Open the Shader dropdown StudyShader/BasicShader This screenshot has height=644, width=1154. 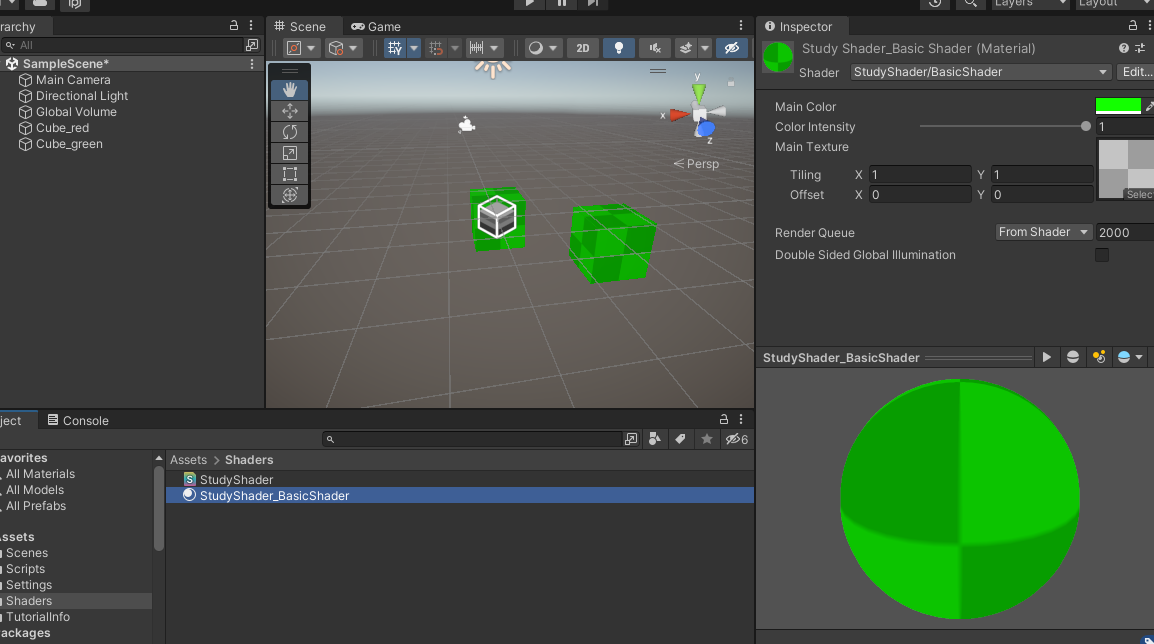(980, 72)
